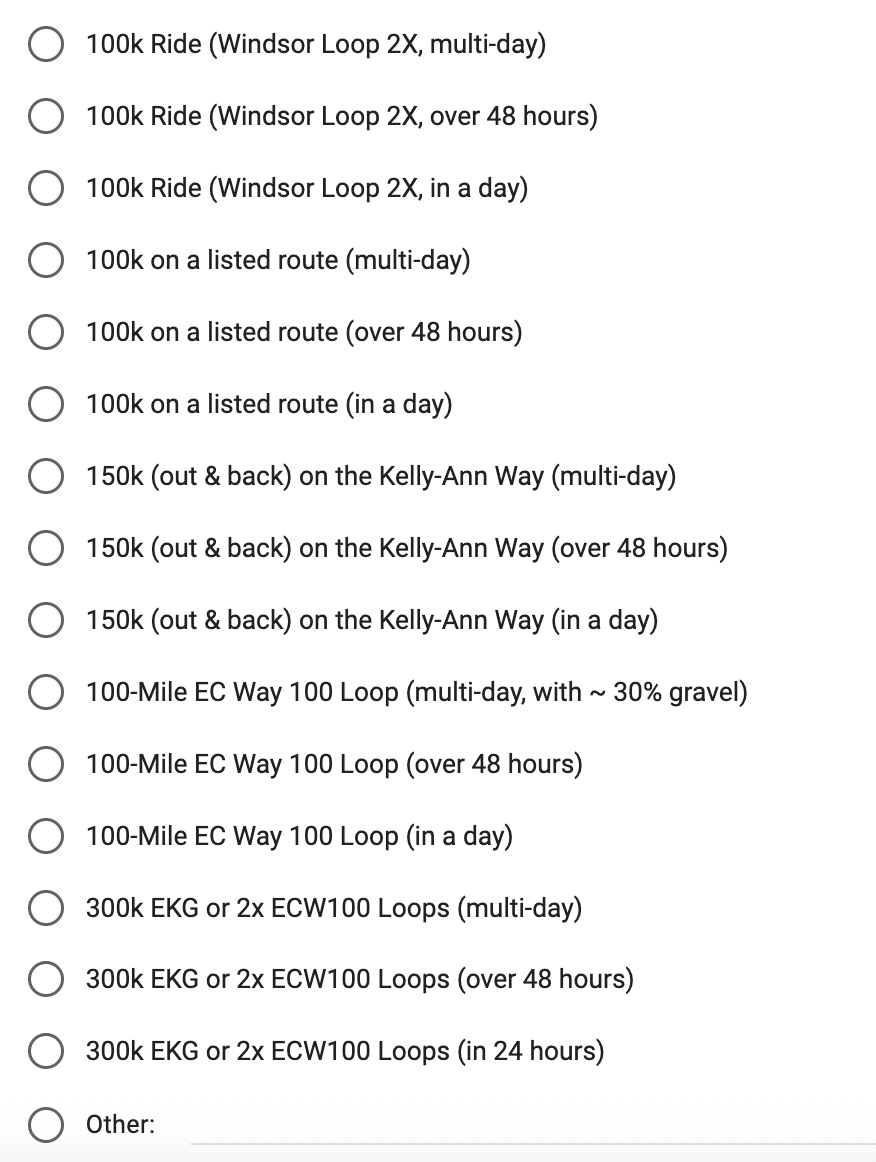
Task: Select 100k on a listed route (multi-day)
Action: pos(45,260)
